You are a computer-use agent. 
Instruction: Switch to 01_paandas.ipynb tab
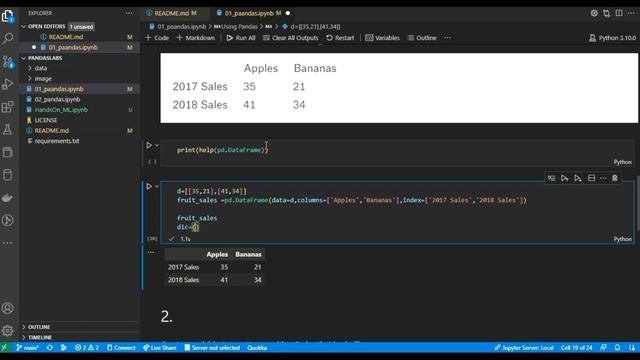(x=253, y=13)
